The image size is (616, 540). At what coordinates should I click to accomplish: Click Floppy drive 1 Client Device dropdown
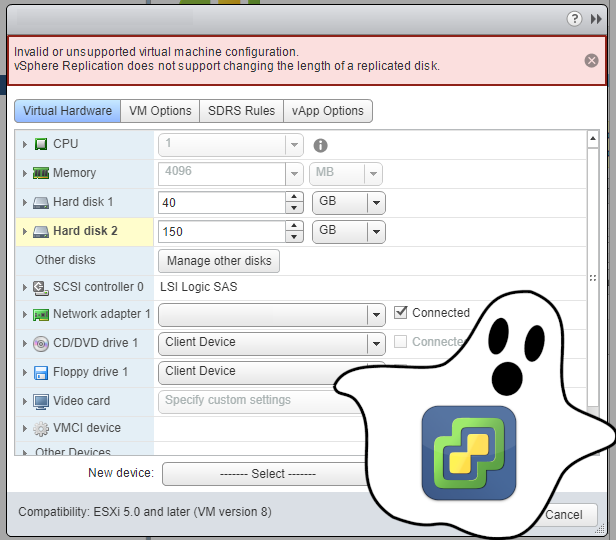coord(251,372)
